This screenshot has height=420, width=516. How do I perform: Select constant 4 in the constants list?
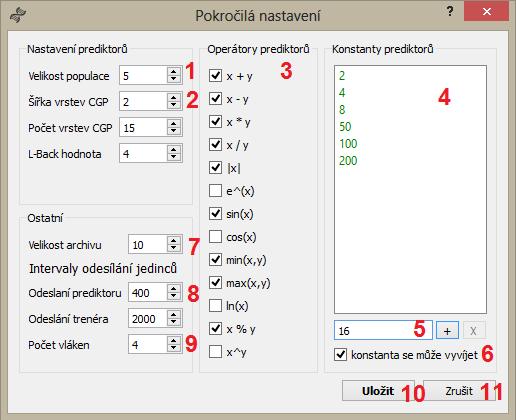(410, 93)
